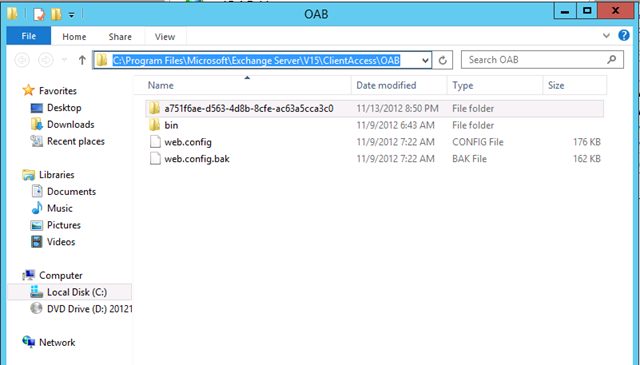Viewport: 640px width, 365px height.
Task: Select Favorites in the navigation pane
Action: (x=58, y=91)
